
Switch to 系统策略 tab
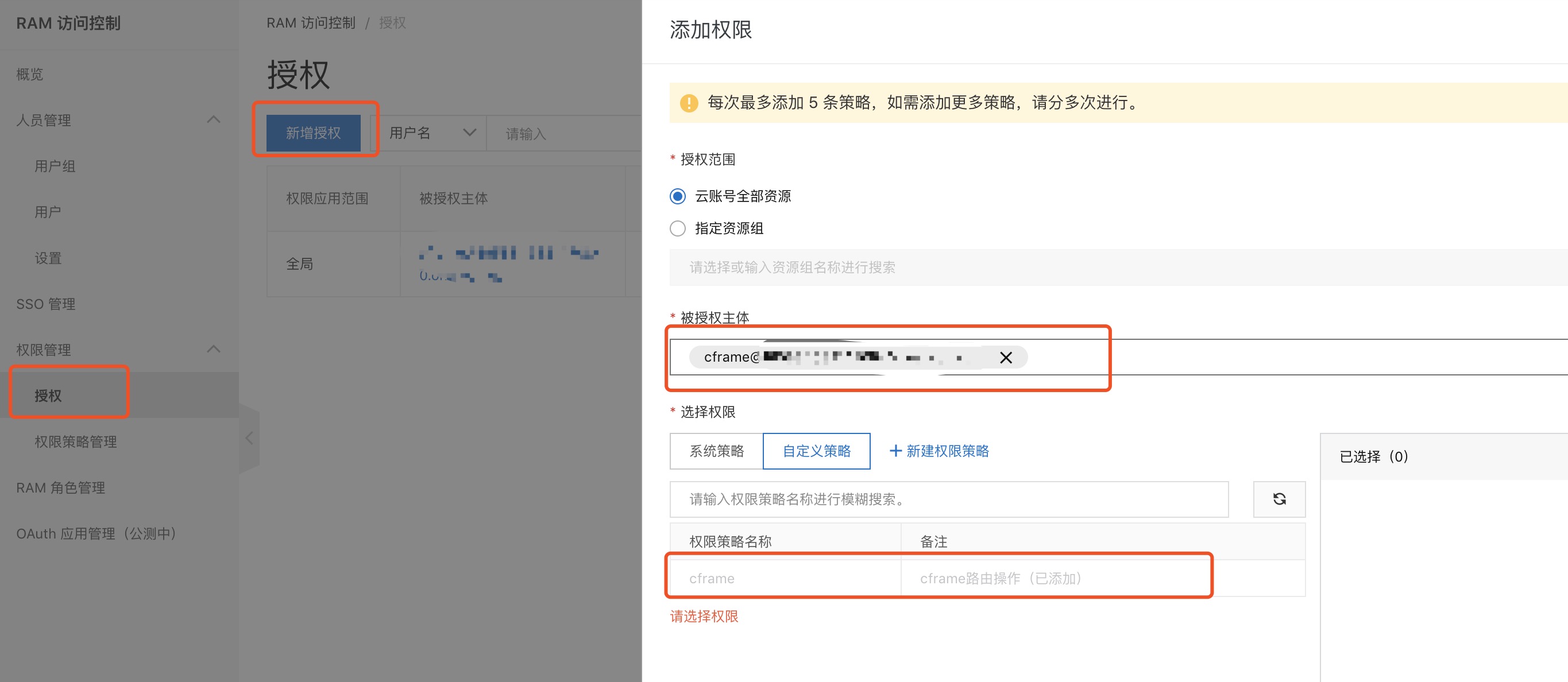[716, 451]
